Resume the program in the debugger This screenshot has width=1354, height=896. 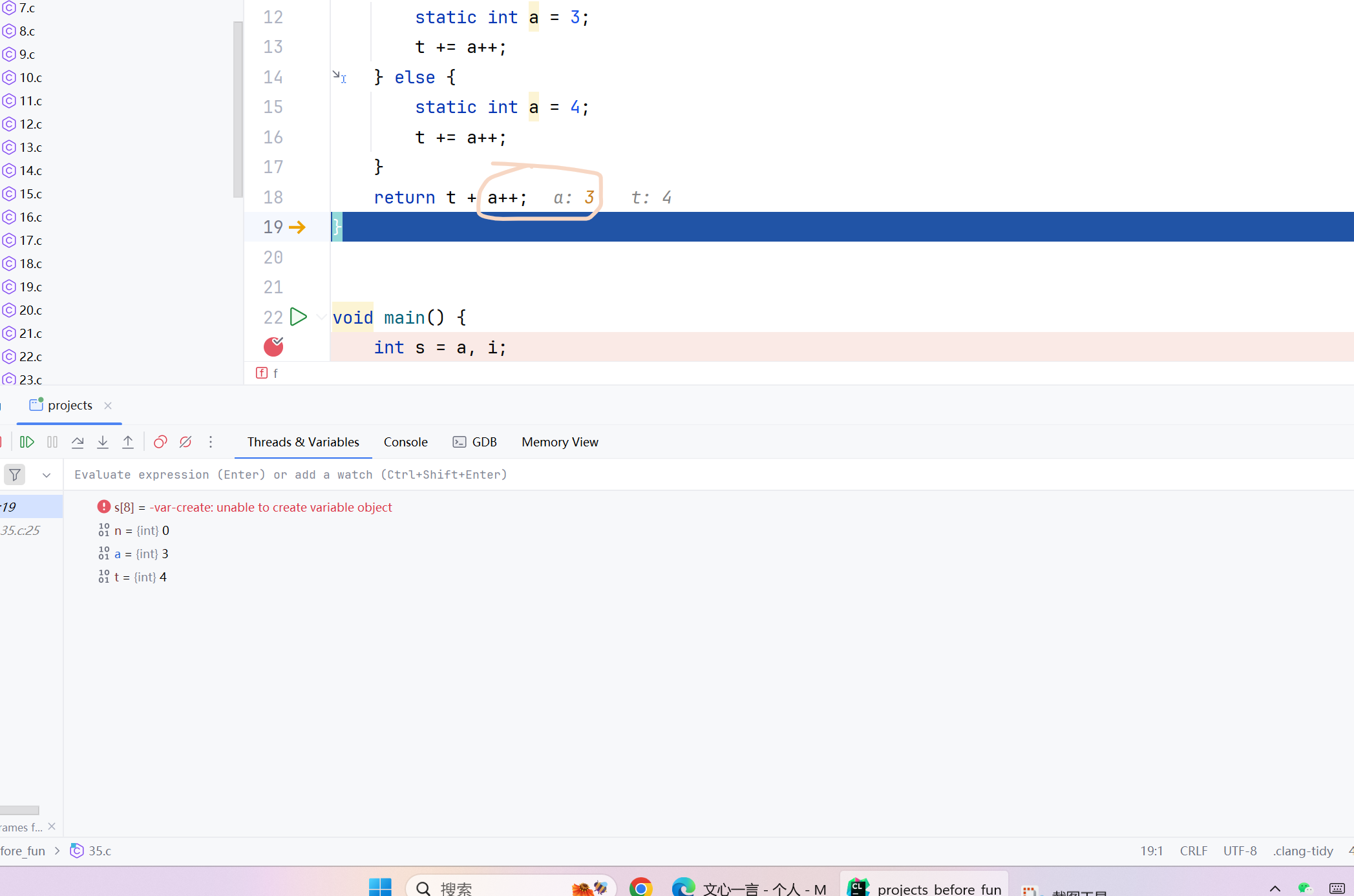[x=26, y=442]
